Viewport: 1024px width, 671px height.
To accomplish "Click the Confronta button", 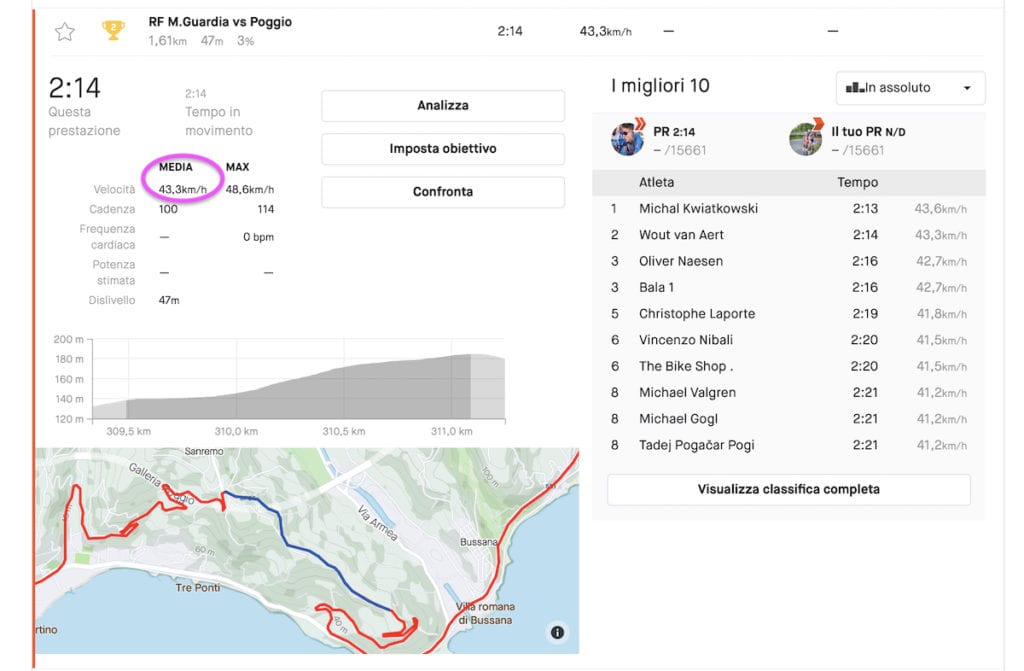I will (x=442, y=192).
